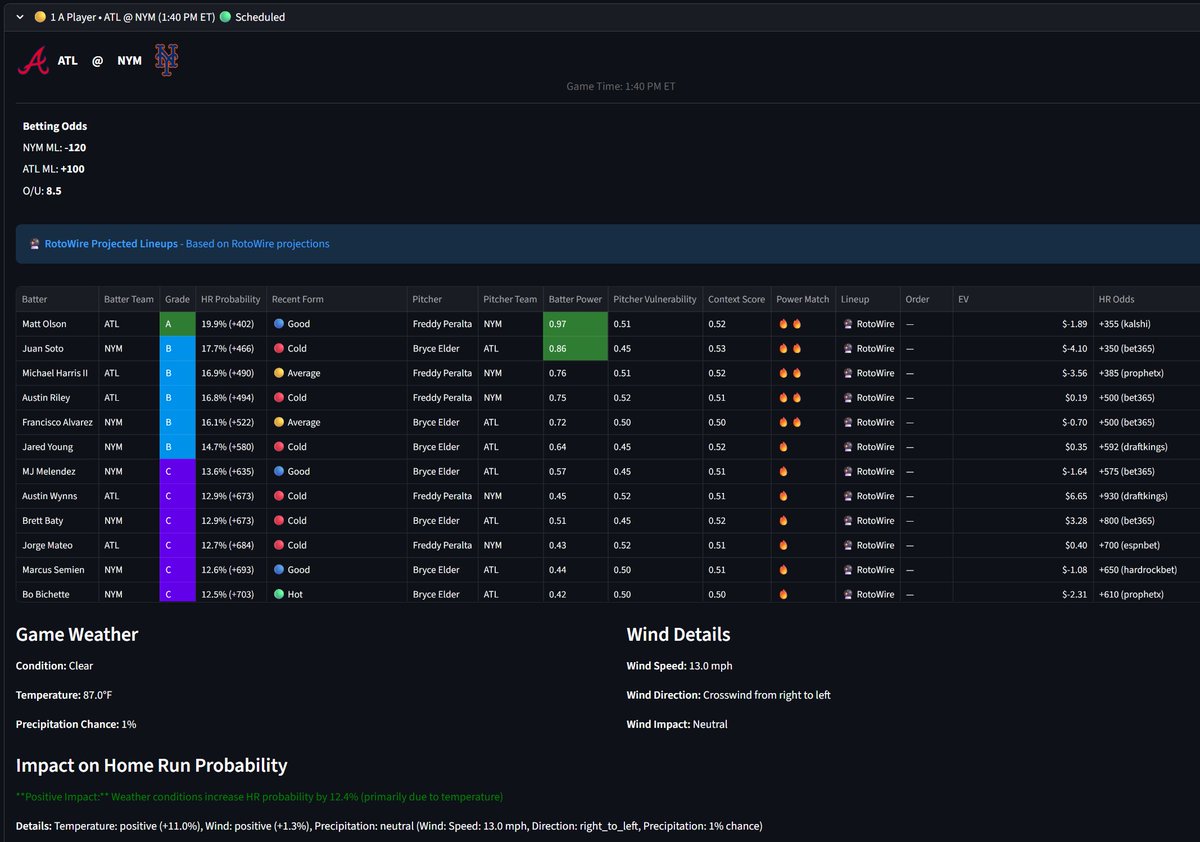Click the blue Good form dot for Matt Olson

[279, 324]
